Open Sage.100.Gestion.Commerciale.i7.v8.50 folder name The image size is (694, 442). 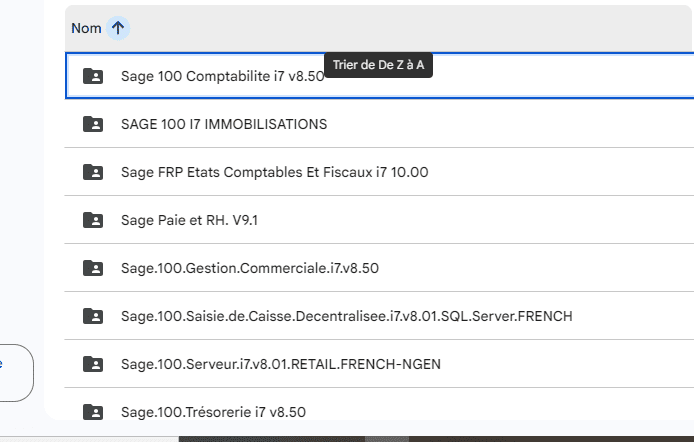[249, 268]
